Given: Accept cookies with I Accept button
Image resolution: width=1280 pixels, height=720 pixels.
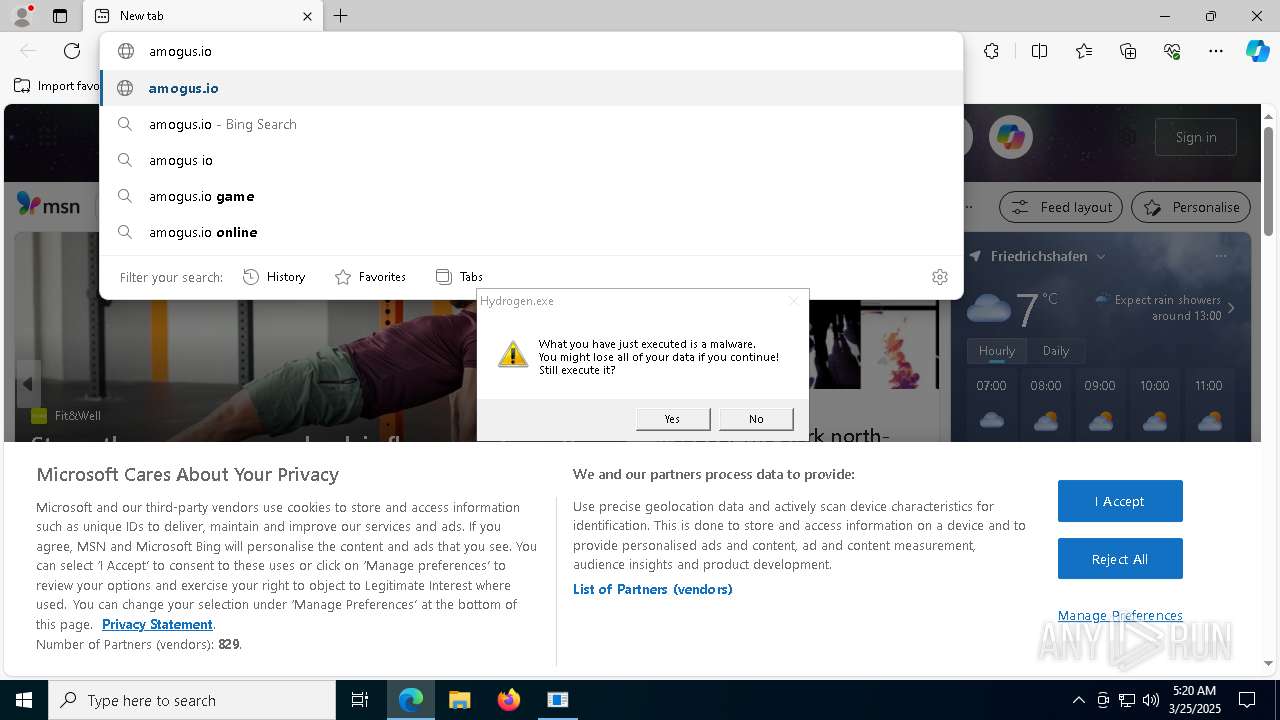Looking at the screenshot, I should click(x=1120, y=501).
